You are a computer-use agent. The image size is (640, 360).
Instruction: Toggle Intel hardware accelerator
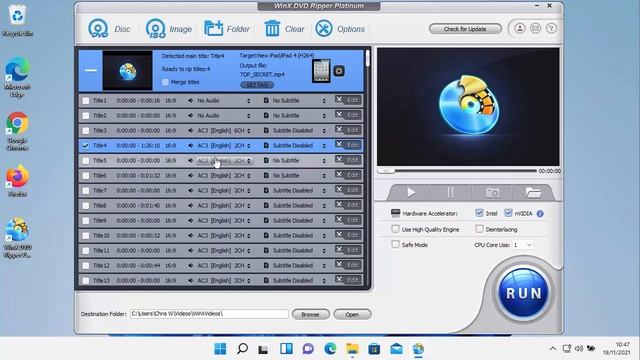tap(479, 213)
